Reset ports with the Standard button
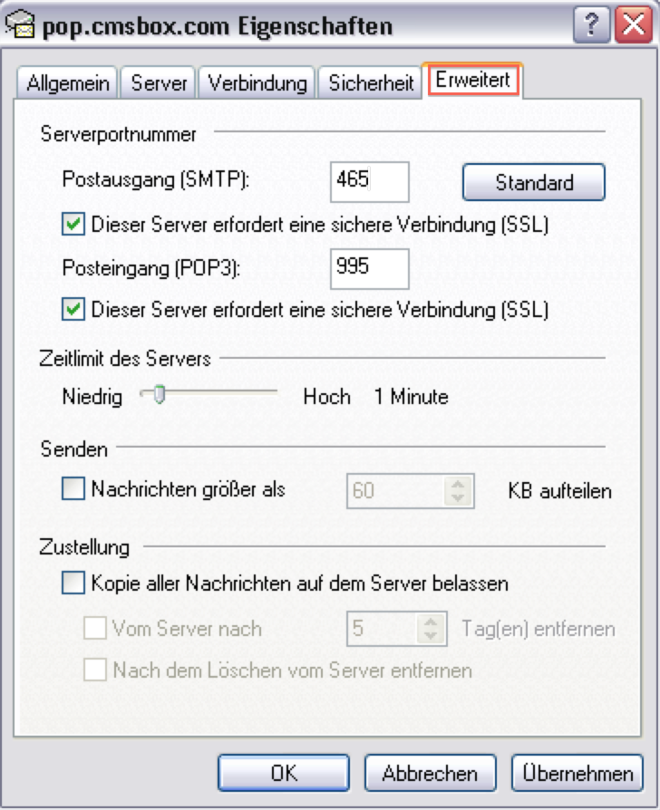The width and height of the screenshot is (660, 810). pyautogui.click(x=534, y=183)
